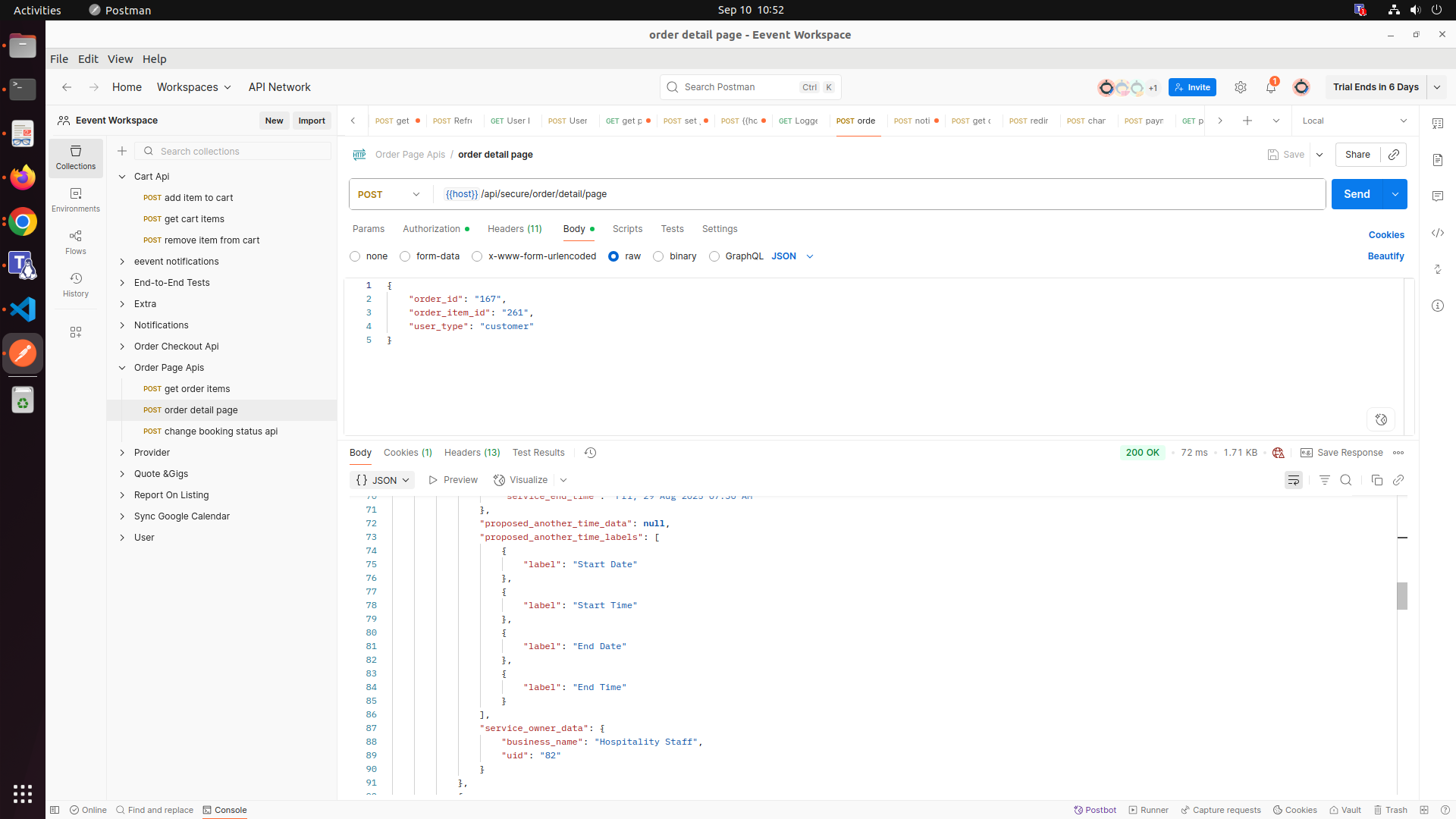Select the form-data body option
Screen dimensions: 1456x819
click(430, 256)
